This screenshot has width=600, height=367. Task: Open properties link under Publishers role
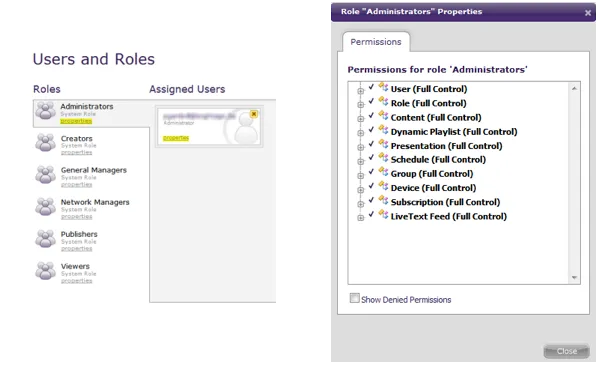click(77, 249)
